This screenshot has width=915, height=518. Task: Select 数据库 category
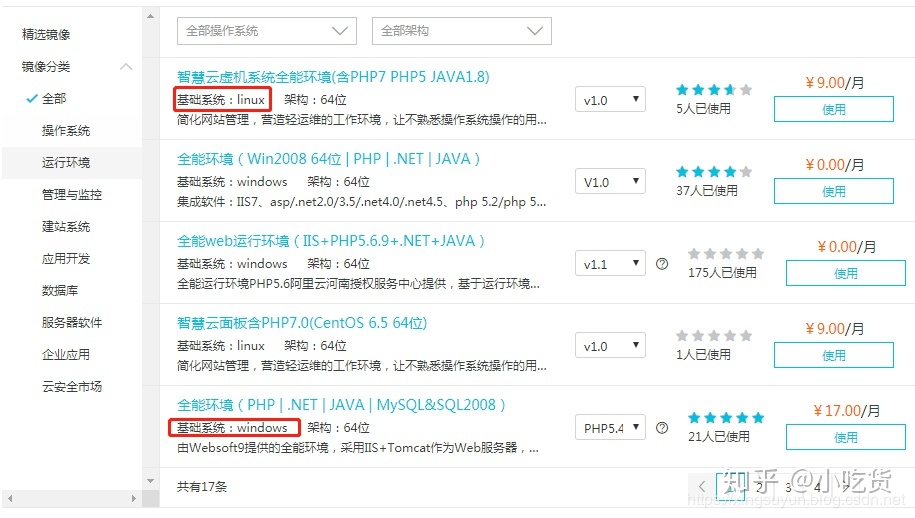(x=60, y=290)
